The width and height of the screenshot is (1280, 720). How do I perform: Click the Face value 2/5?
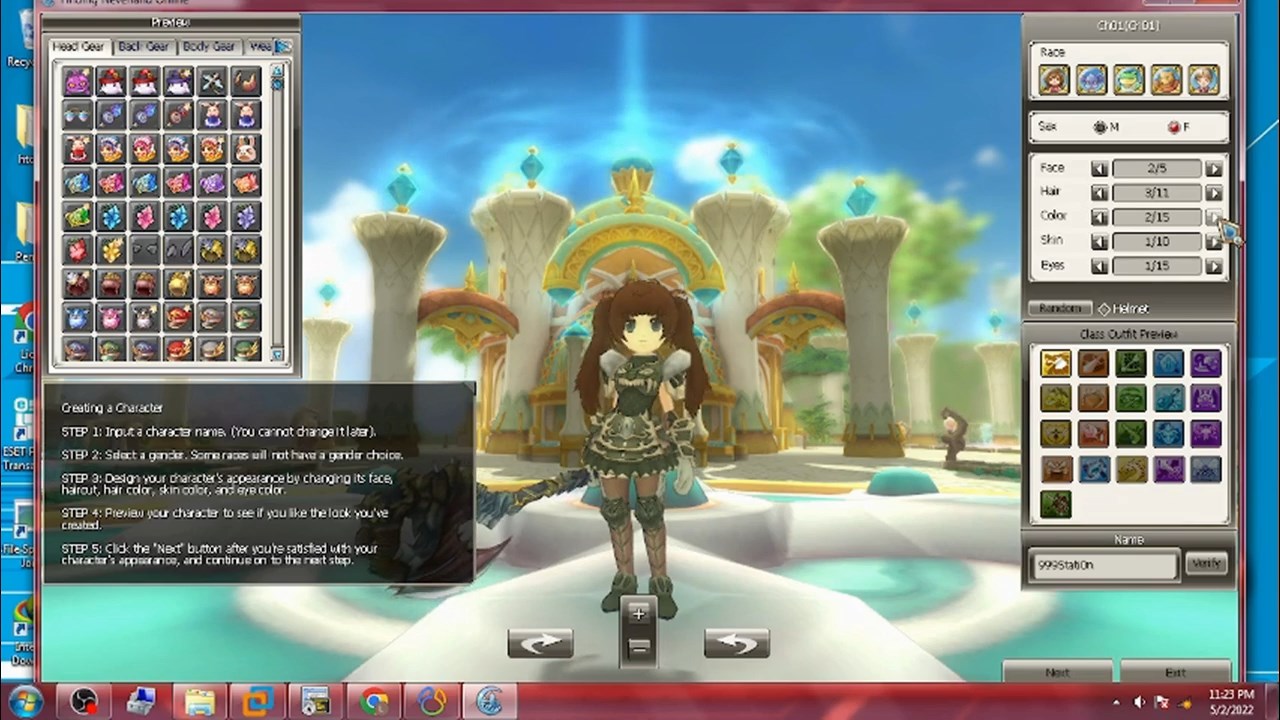[x=1157, y=169]
